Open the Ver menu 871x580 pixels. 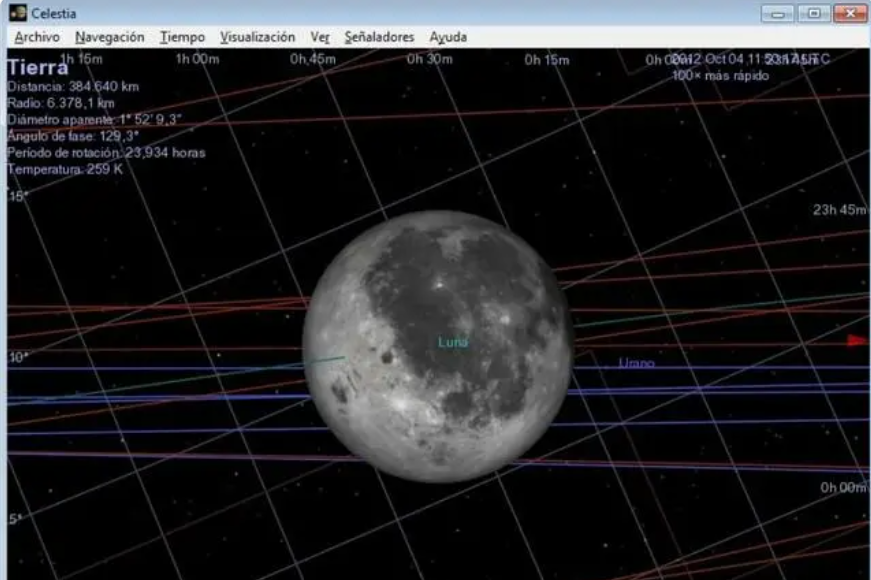pos(320,37)
